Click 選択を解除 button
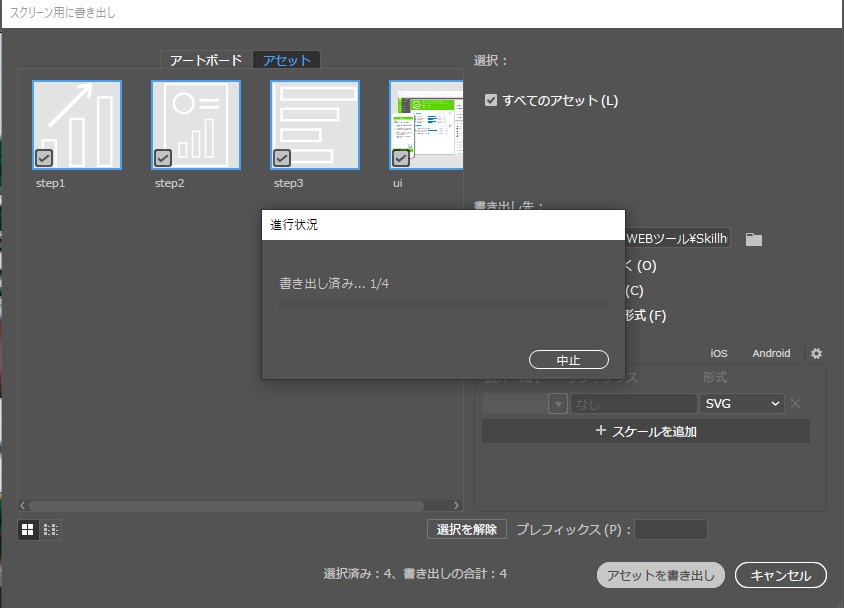The width and height of the screenshot is (844, 608). tap(467, 529)
